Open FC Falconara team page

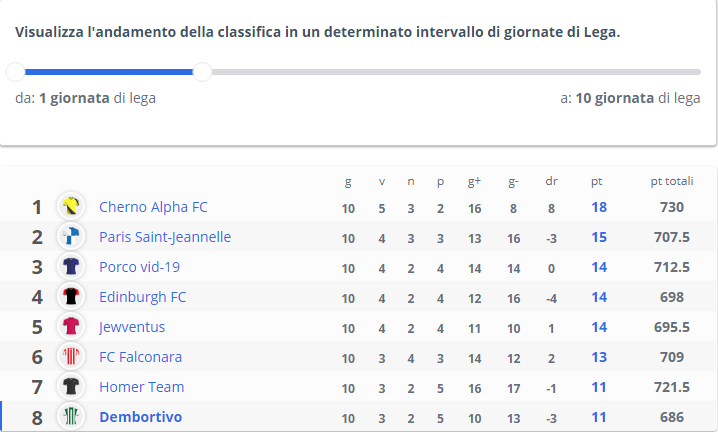click(x=141, y=357)
